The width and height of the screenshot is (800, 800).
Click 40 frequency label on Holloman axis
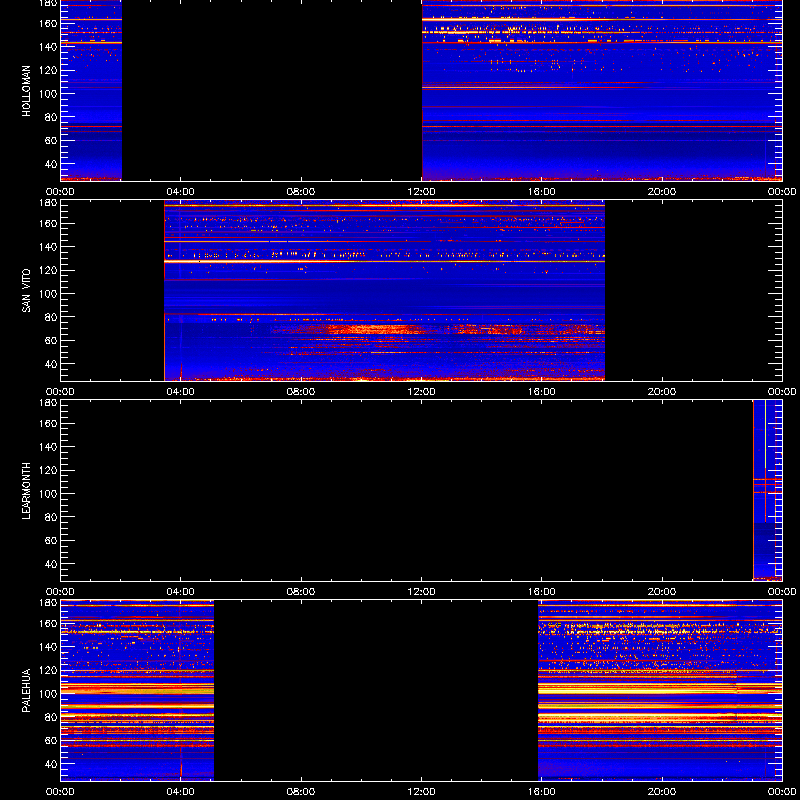(x=51, y=164)
